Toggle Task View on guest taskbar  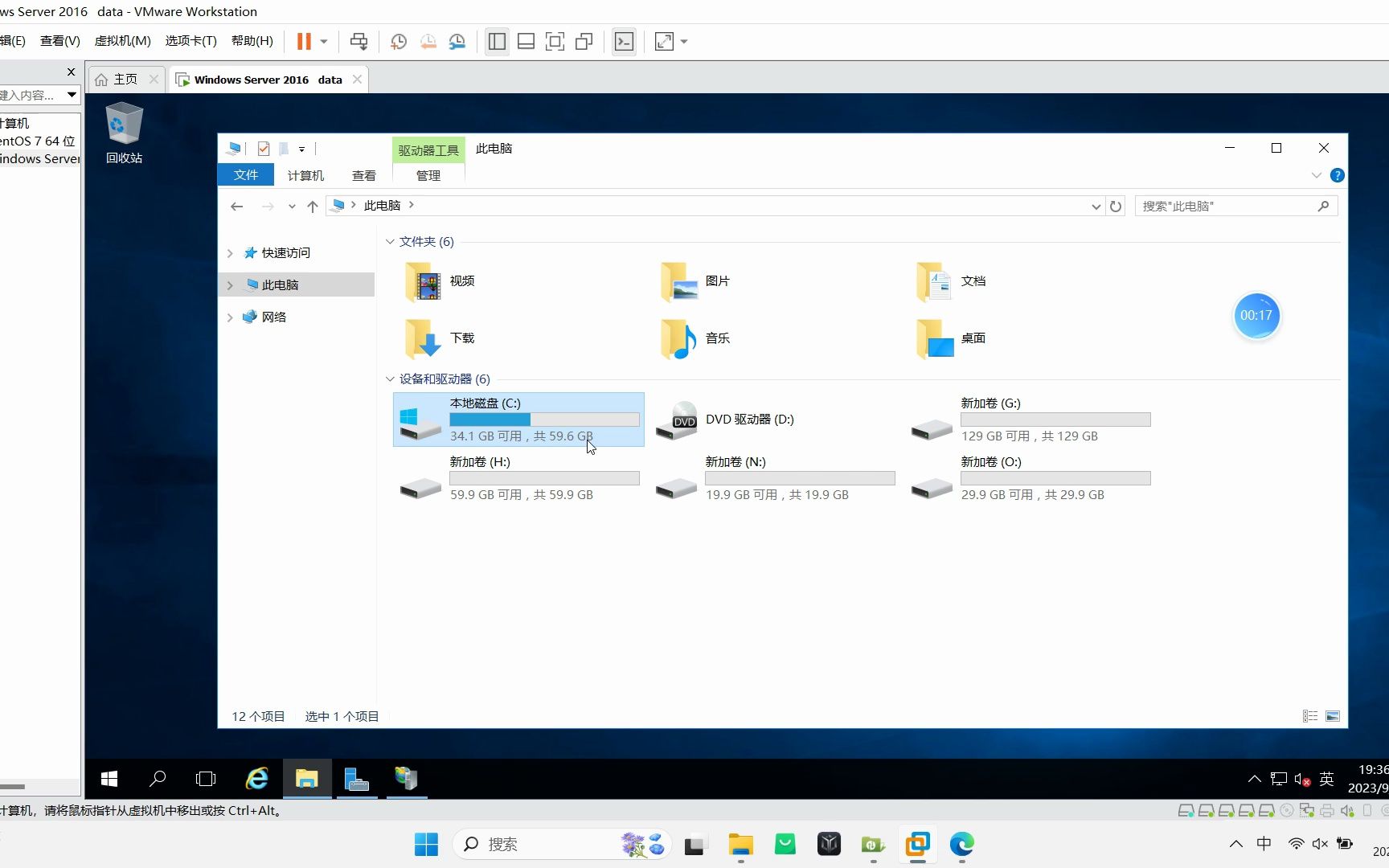(206, 779)
